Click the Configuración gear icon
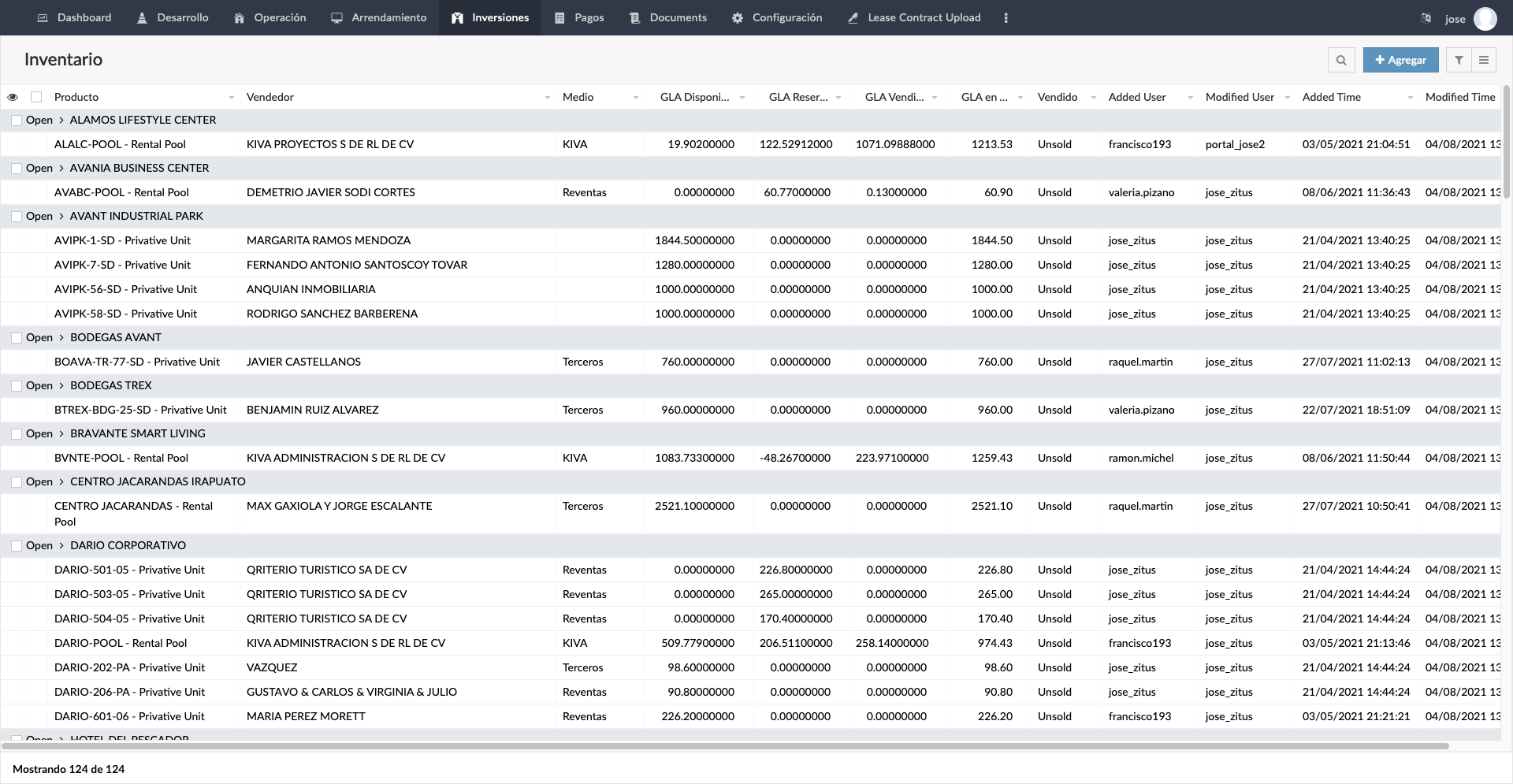This screenshot has height=784, width=1513. (x=738, y=17)
